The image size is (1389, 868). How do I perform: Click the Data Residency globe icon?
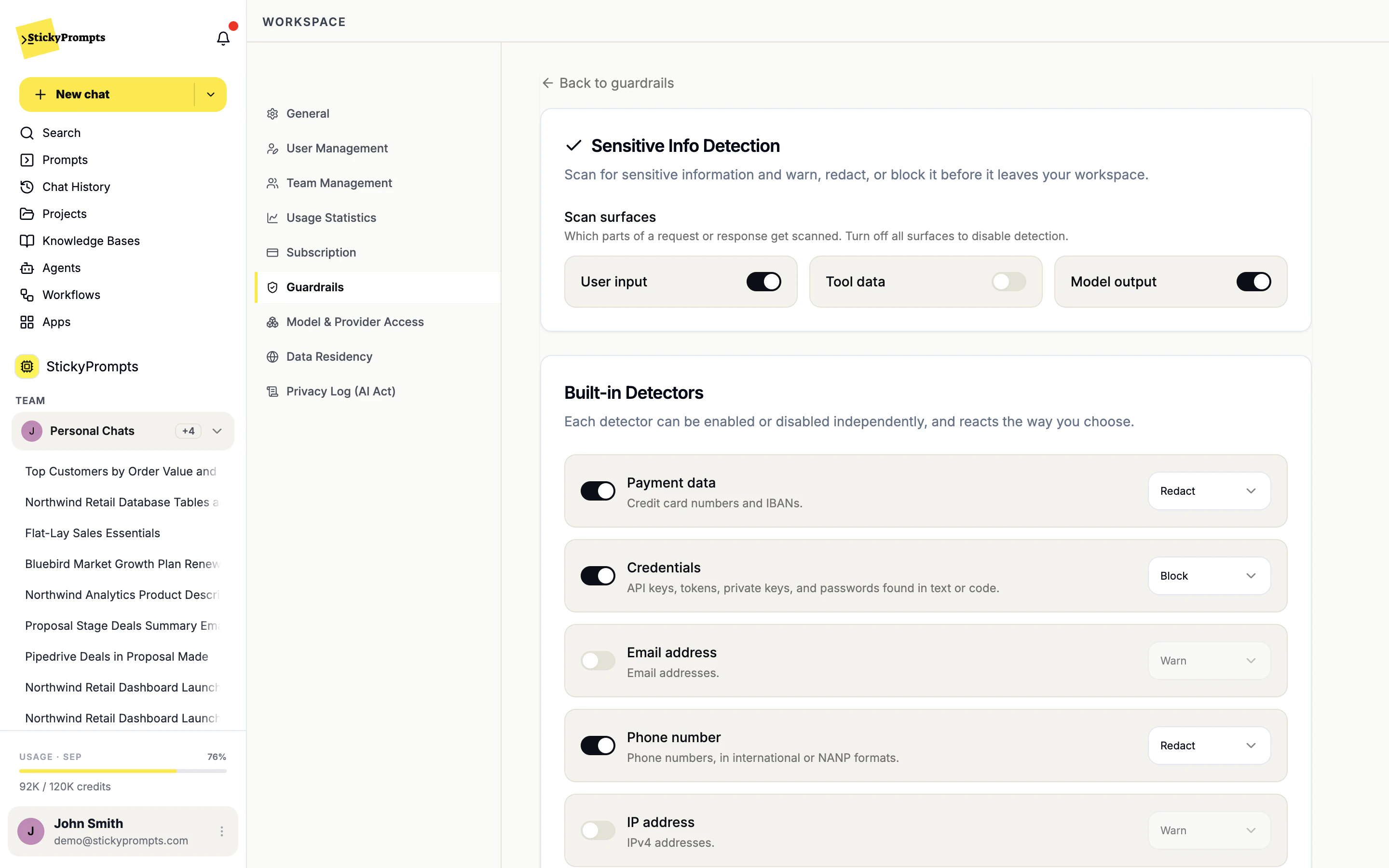(x=272, y=357)
